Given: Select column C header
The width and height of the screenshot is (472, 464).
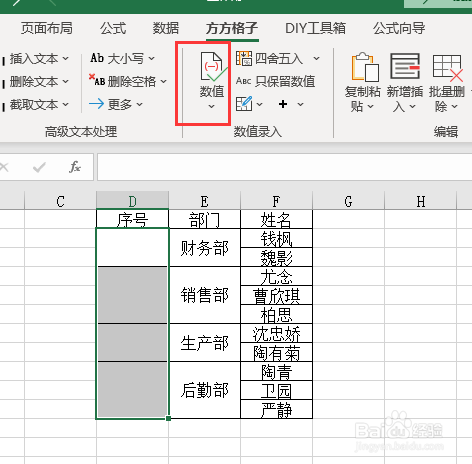Looking at the screenshot, I should [60, 201].
